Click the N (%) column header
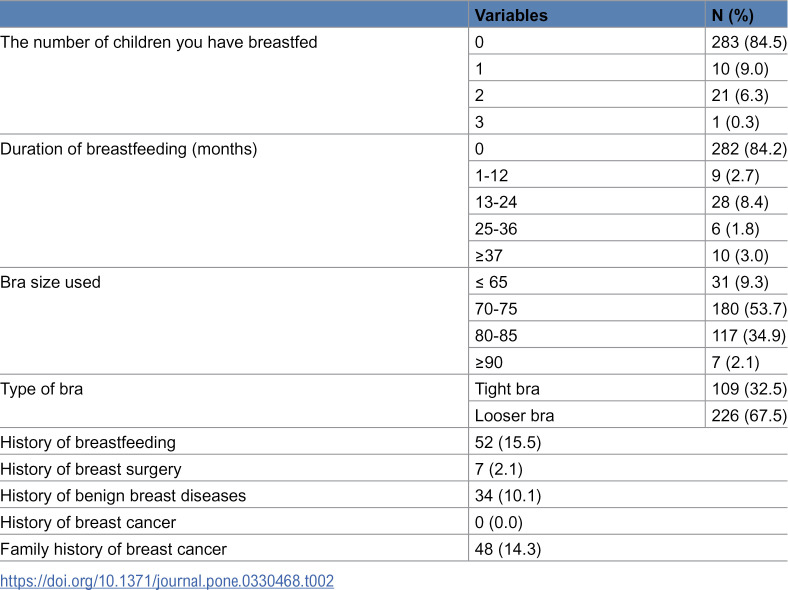Viewport: 788px width, 590px height. tap(733, 16)
